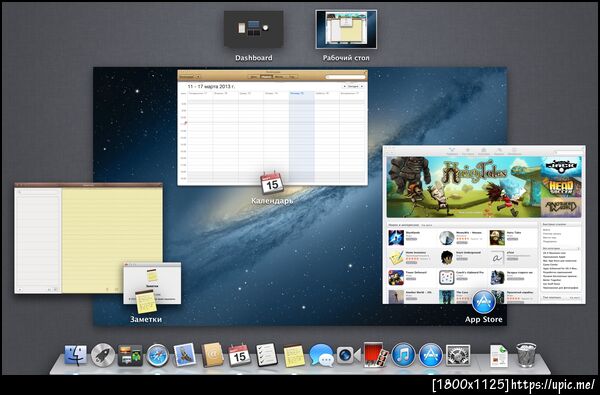The width and height of the screenshot is (600, 395).
Task: Click App Store badge above its label
Action: click(x=484, y=302)
